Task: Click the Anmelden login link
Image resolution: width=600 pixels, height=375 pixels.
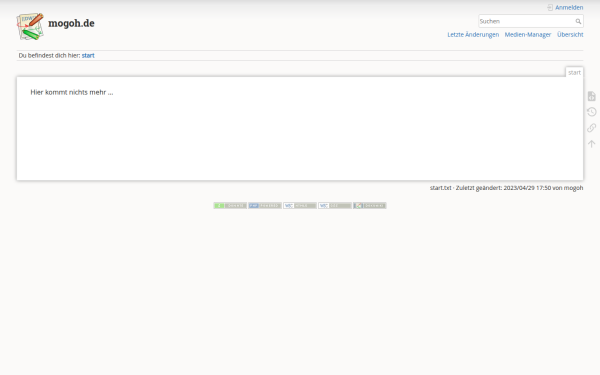Action: [569, 8]
